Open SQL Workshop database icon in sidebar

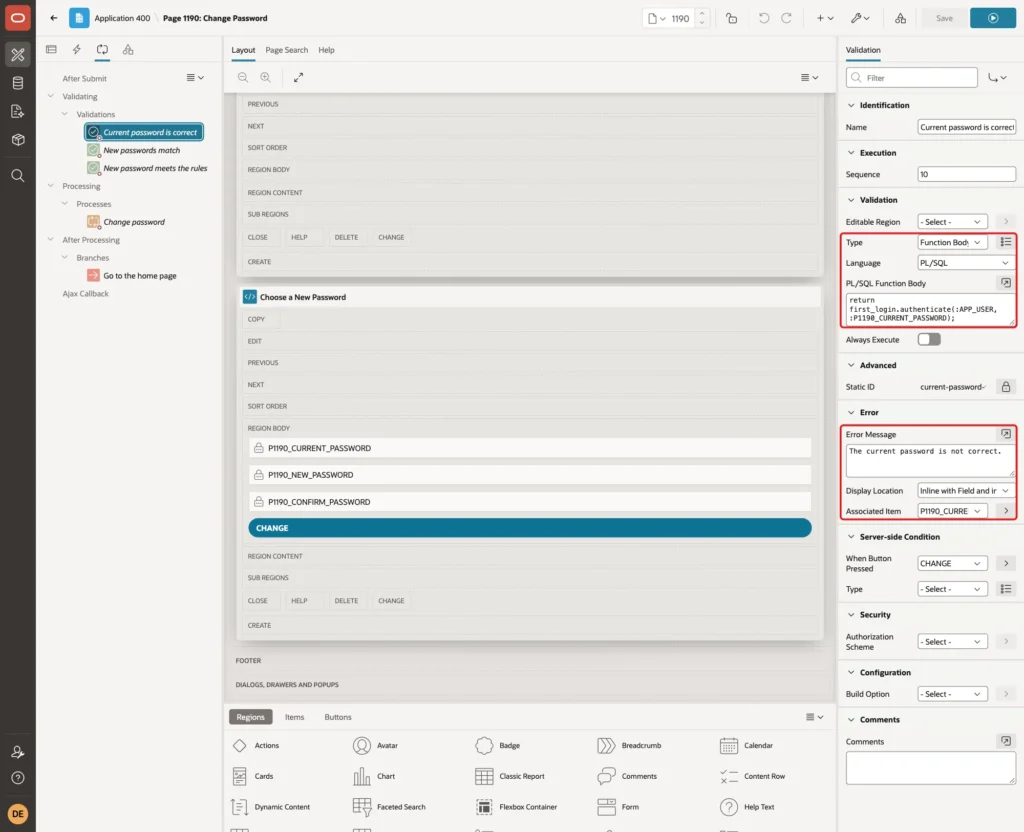pos(18,83)
